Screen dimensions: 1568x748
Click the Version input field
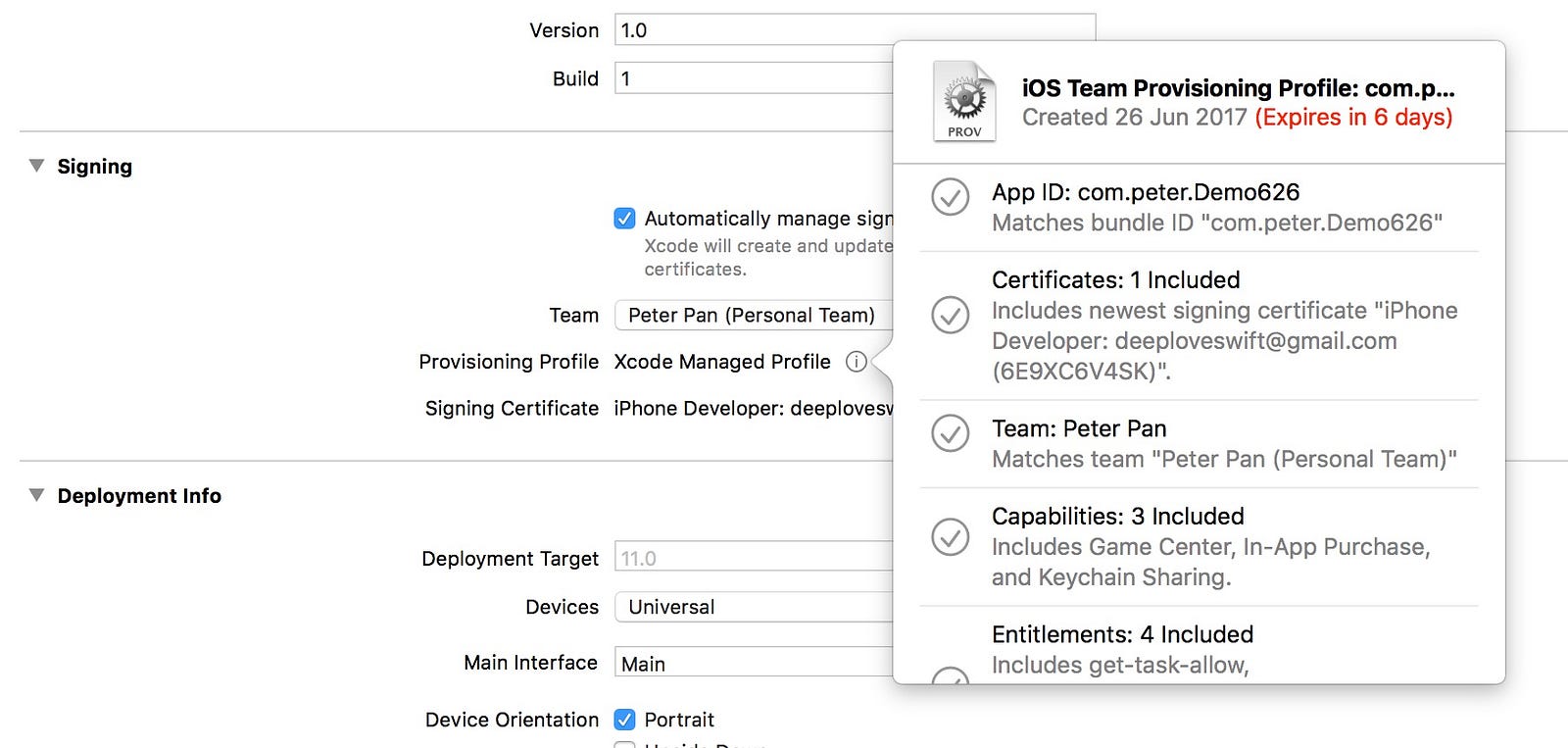(855, 29)
